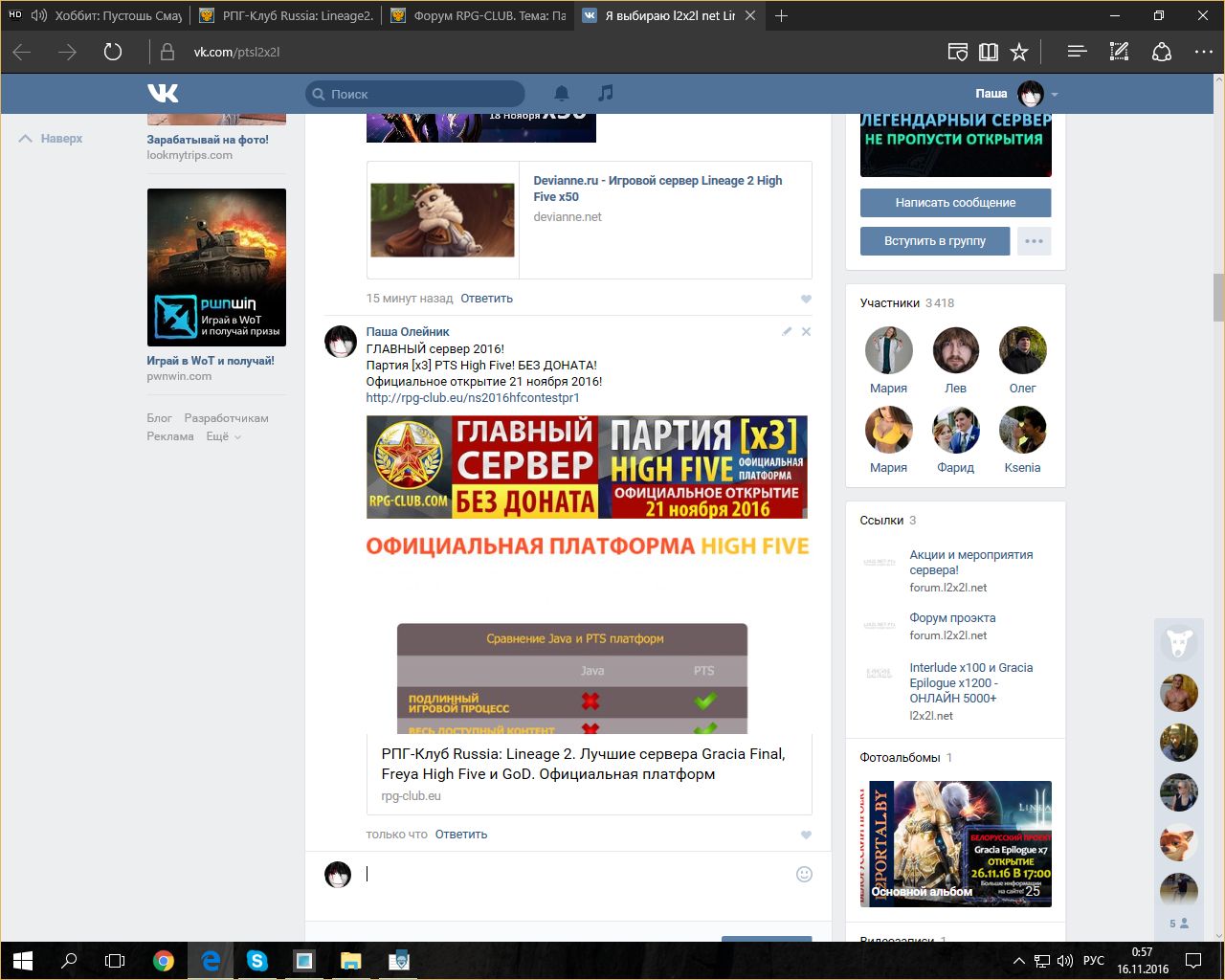This screenshot has height=980, width=1225.
Task: Open the Реклама footer link
Action: 170,436
